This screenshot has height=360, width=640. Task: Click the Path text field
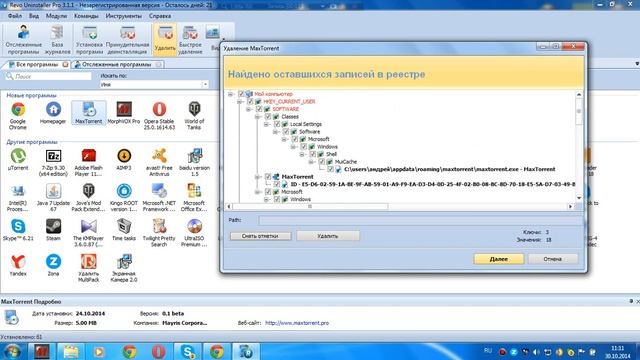coord(420,220)
